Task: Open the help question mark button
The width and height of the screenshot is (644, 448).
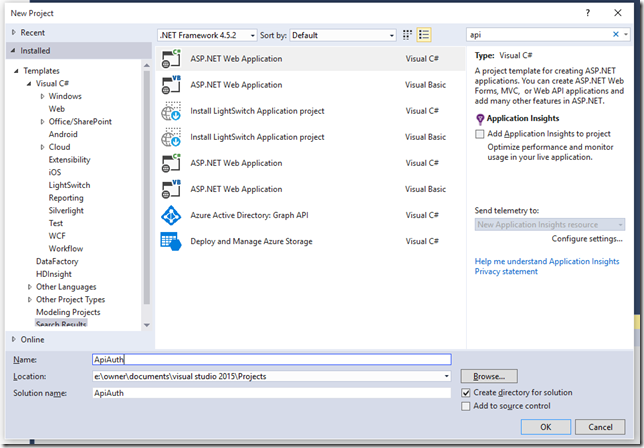Action: pyautogui.click(x=588, y=13)
